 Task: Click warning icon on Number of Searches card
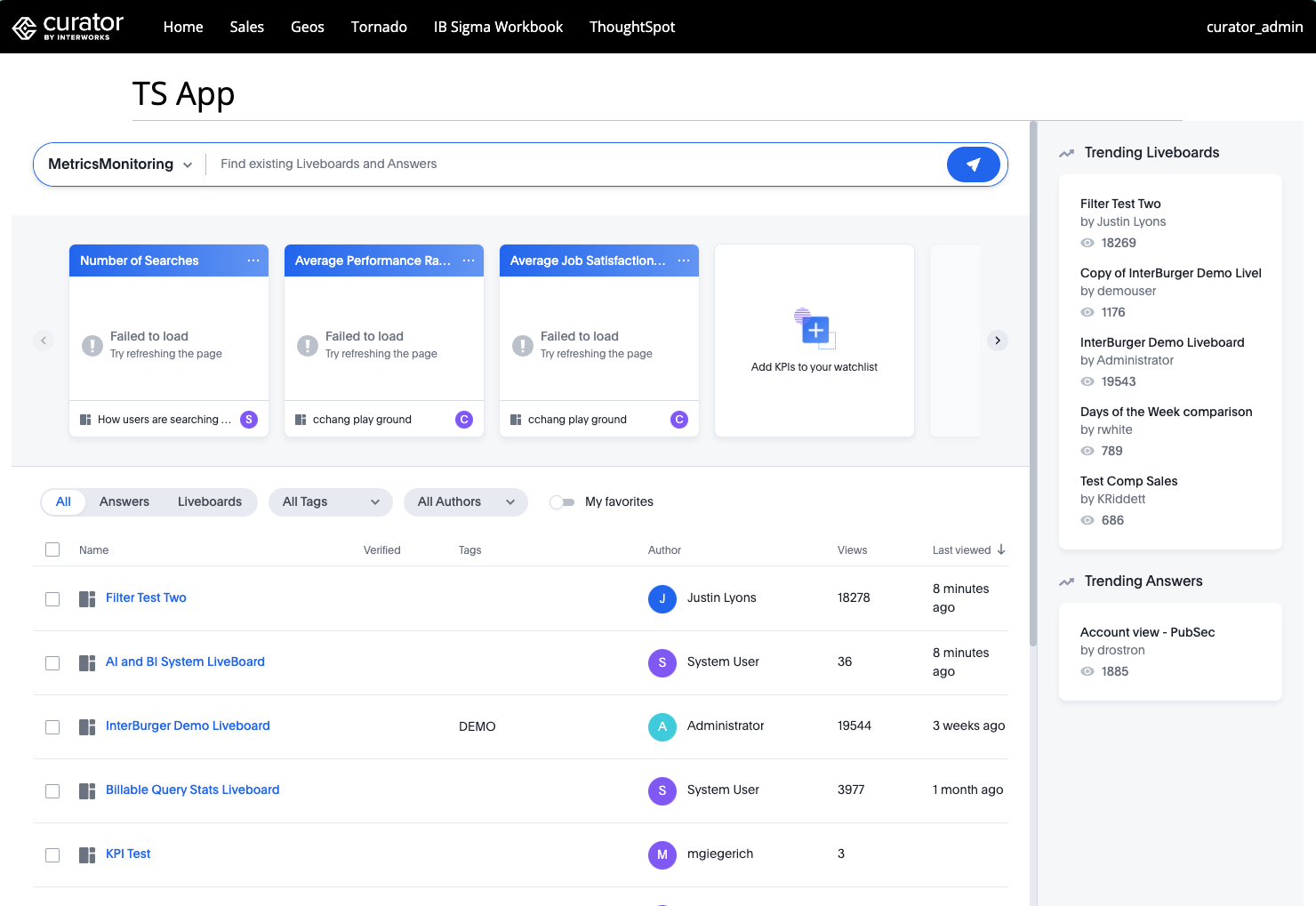[x=92, y=346]
